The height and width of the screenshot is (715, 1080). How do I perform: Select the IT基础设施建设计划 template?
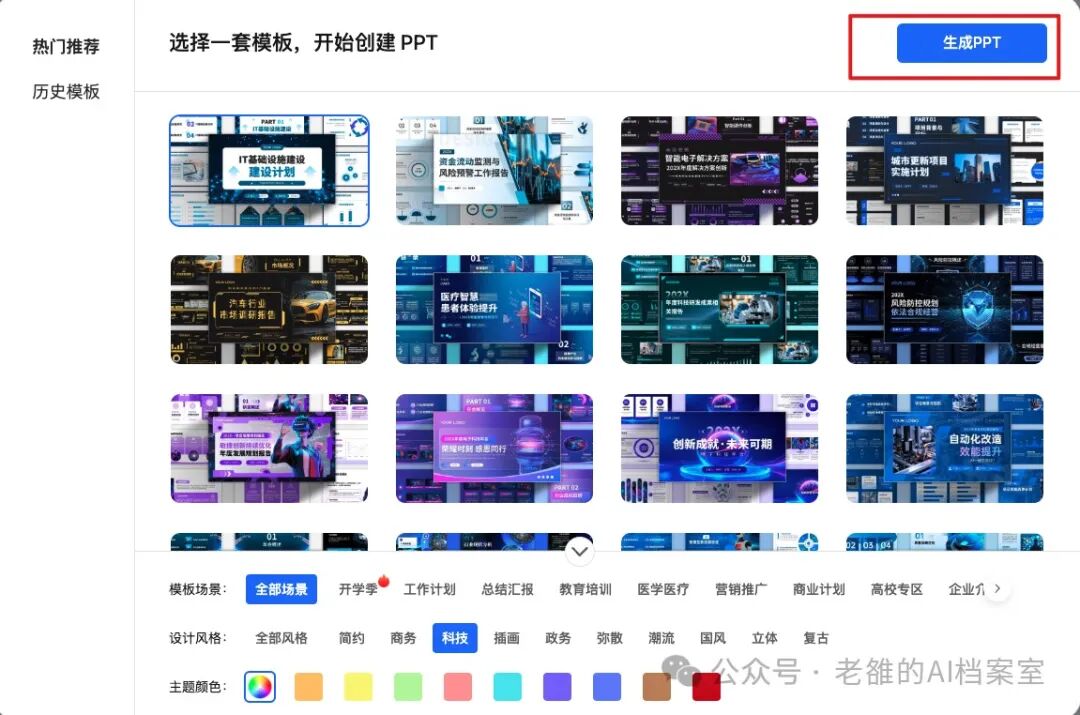click(269, 170)
